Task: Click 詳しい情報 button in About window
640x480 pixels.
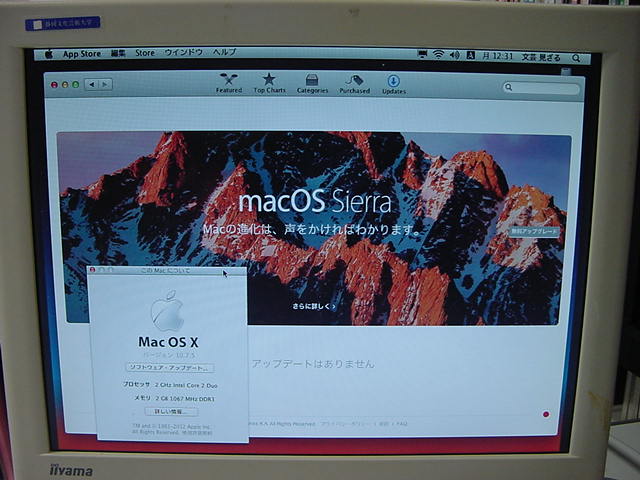Action: 171,411
